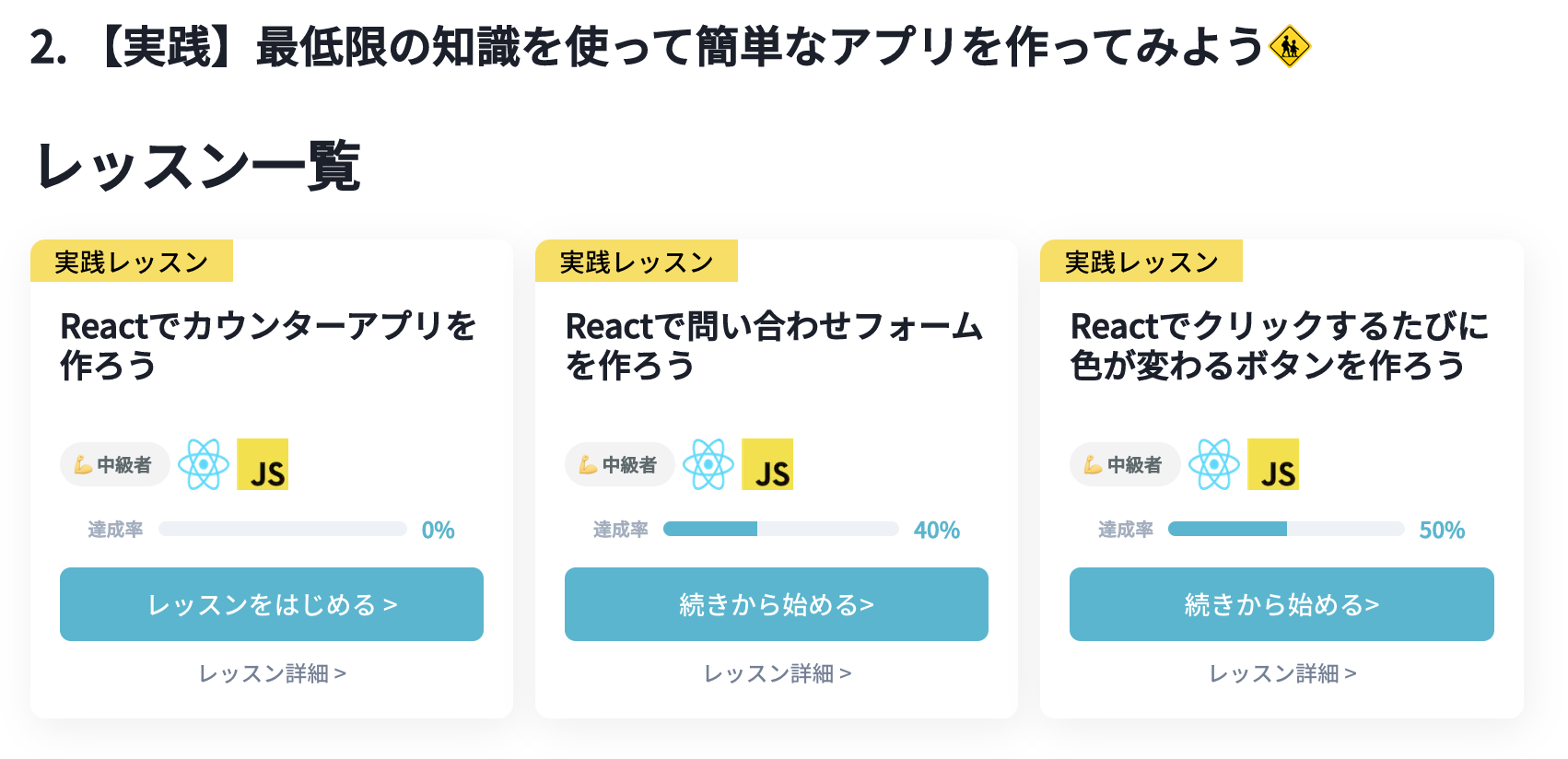Click JS icon on color button card
The image size is (1568, 759).
tap(1273, 464)
